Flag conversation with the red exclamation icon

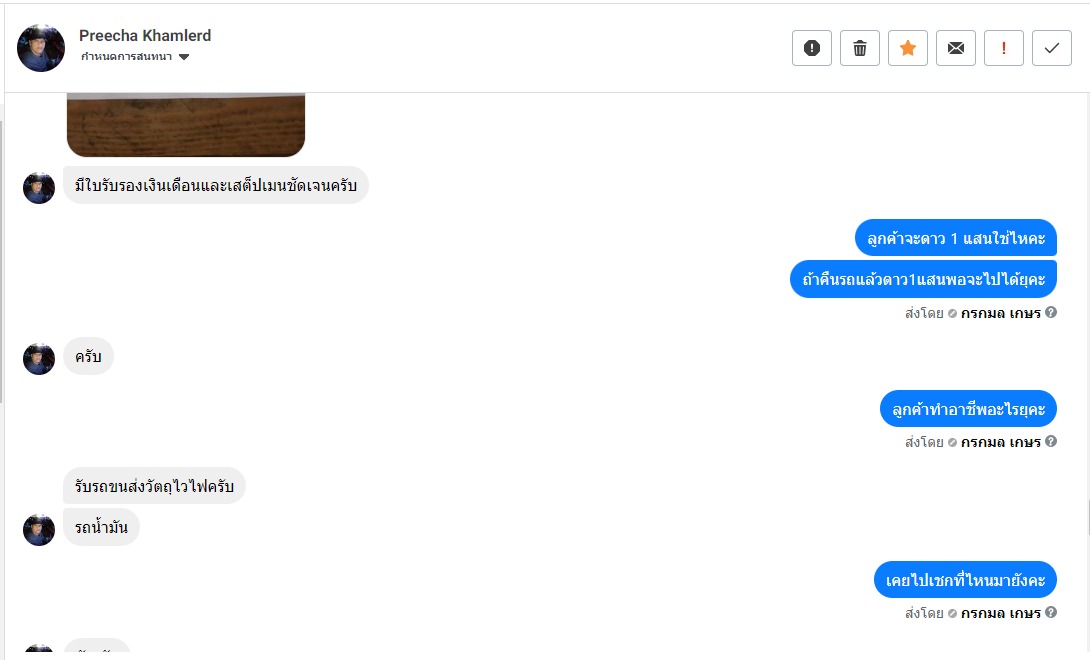(1004, 48)
